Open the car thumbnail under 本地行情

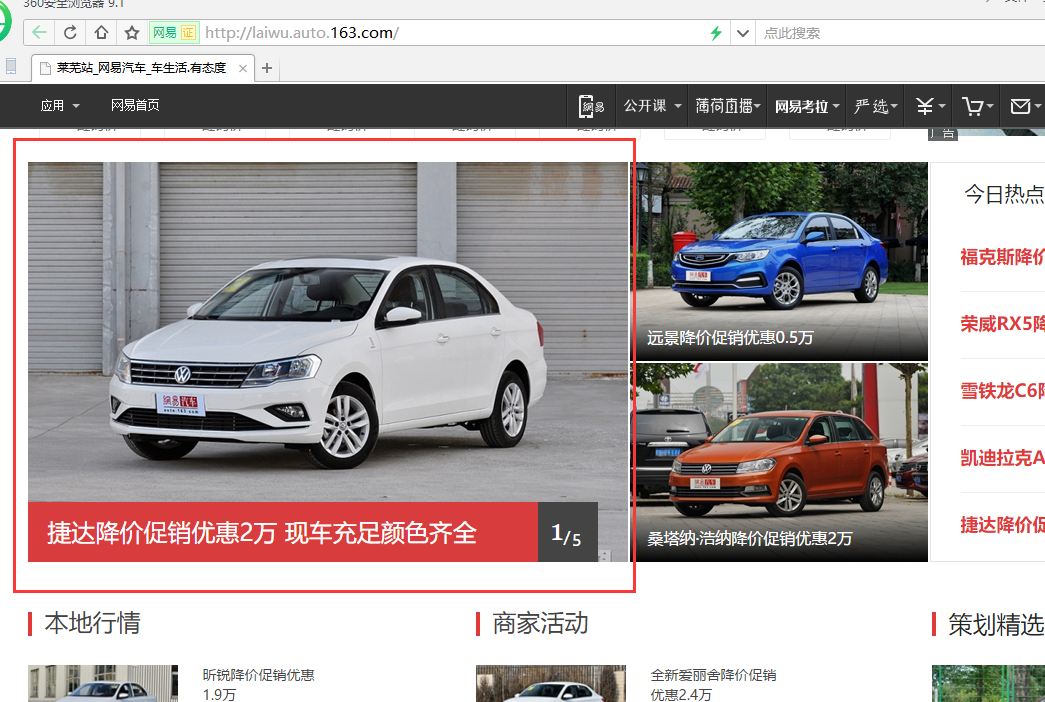coord(103,683)
